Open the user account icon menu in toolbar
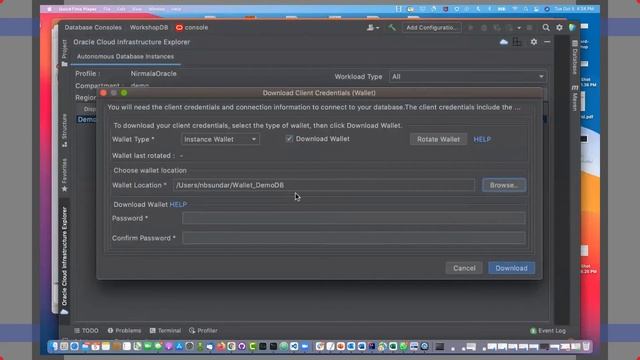The width and height of the screenshot is (640, 360). 372,27
